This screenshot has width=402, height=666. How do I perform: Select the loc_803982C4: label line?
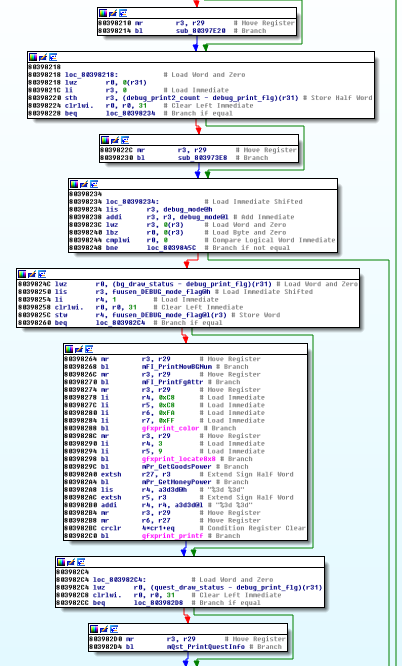tap(119, 580)
